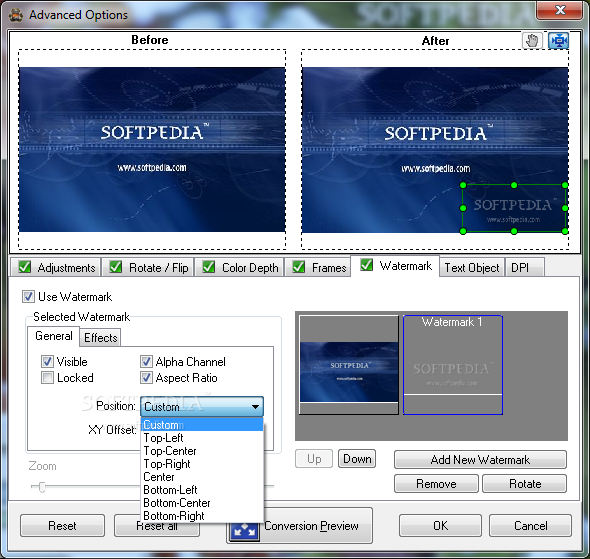Switch to the Effects sub-tab
This screenshot has width=590, height=559.
pos(100,337)
